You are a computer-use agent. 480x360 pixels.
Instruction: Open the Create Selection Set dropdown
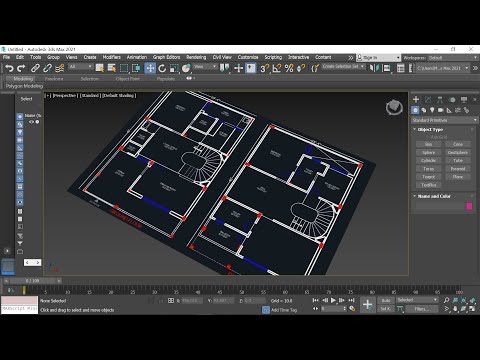[x=343, y=66]
